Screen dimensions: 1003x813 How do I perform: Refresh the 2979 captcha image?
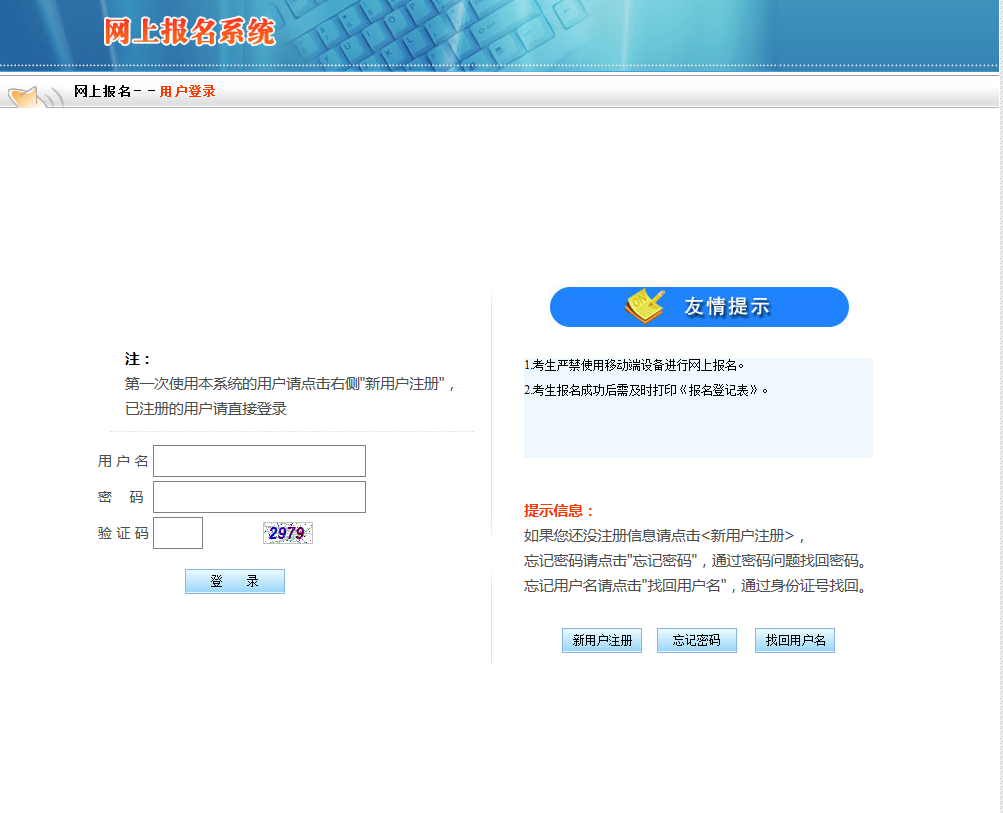coord(288,533)
